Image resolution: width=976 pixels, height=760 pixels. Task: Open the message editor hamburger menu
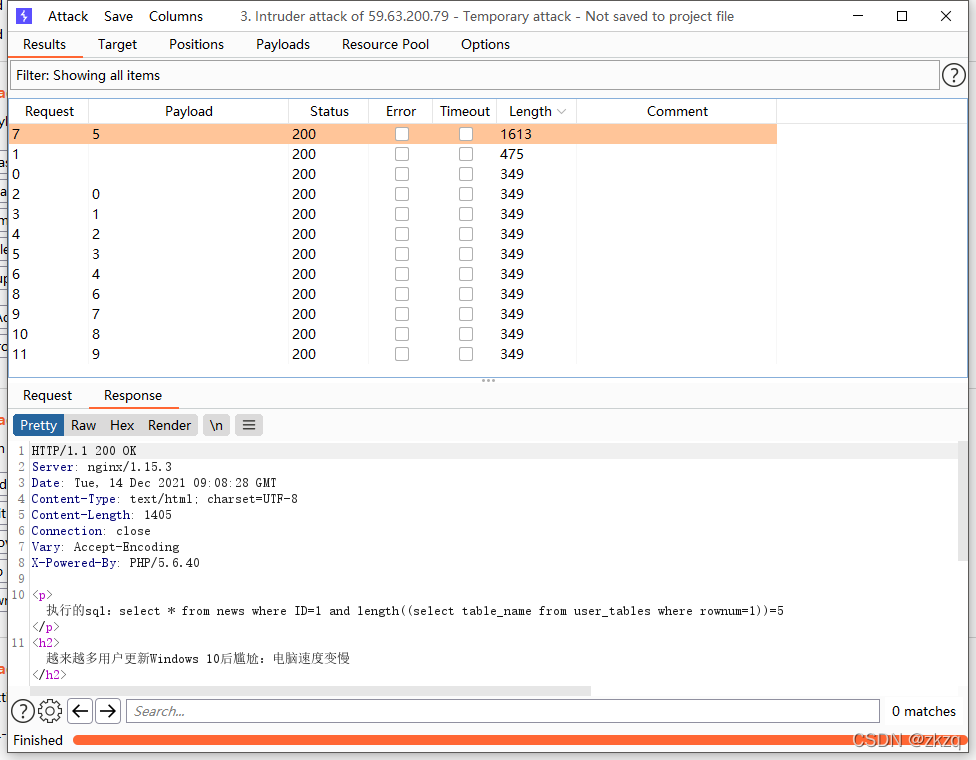coord(249,425)
